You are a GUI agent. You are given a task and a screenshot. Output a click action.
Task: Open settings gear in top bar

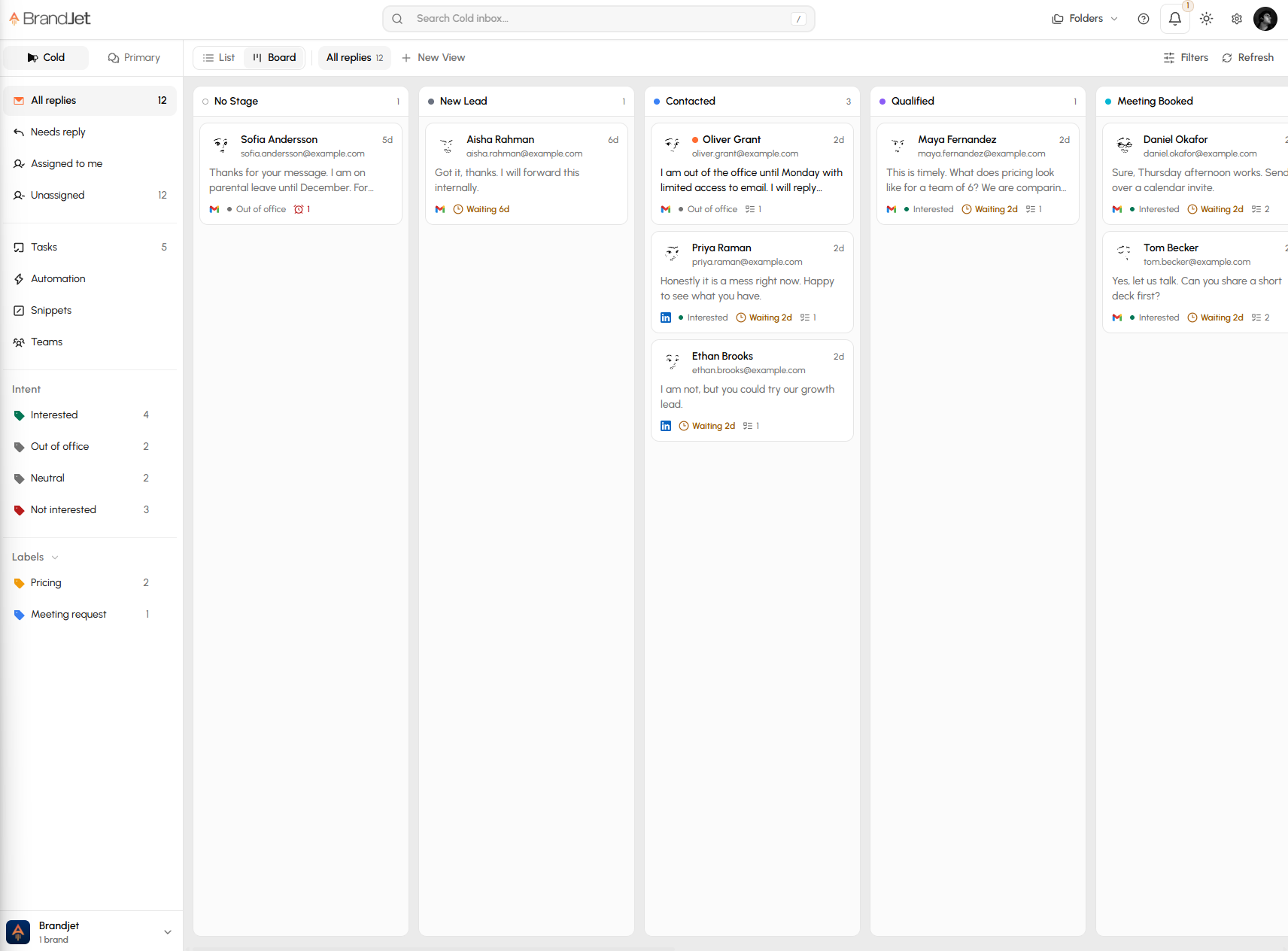[x=1236, y=19]
